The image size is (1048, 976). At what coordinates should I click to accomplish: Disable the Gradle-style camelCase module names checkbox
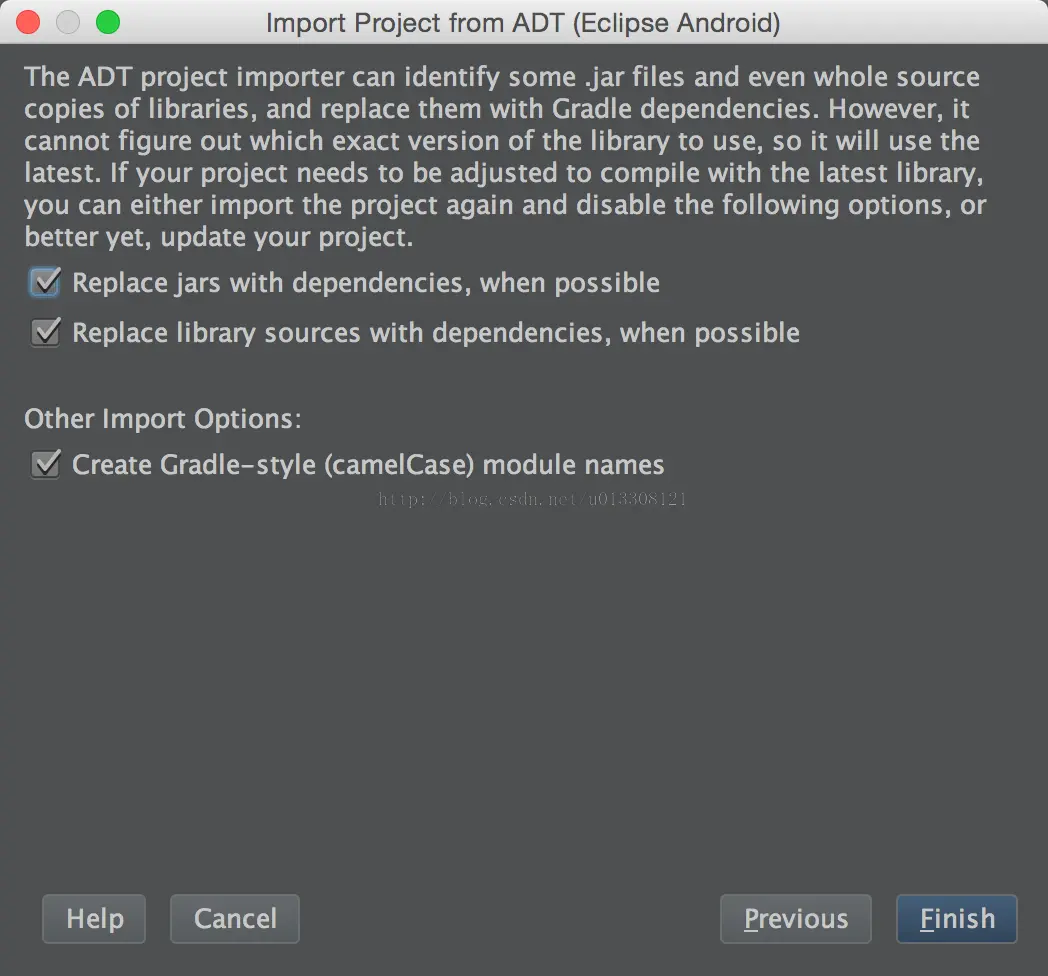46,464
